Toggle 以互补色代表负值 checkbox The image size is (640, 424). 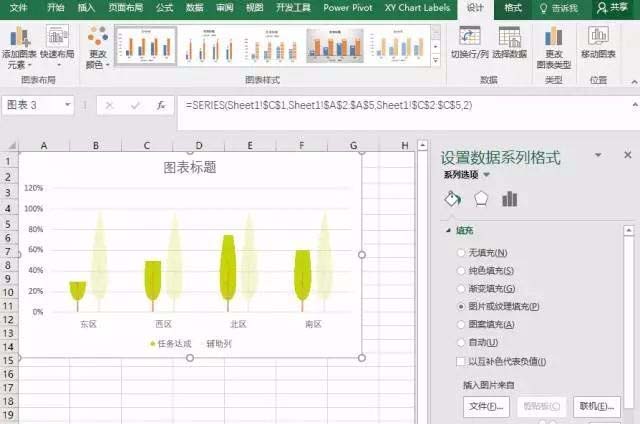tap(461, 362)
